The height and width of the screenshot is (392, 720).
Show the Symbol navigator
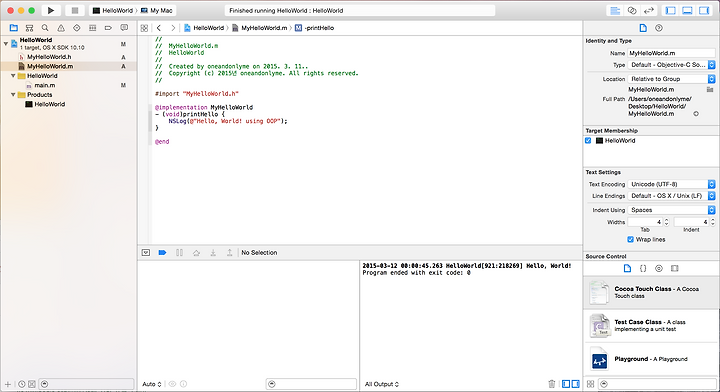point(29,28)
